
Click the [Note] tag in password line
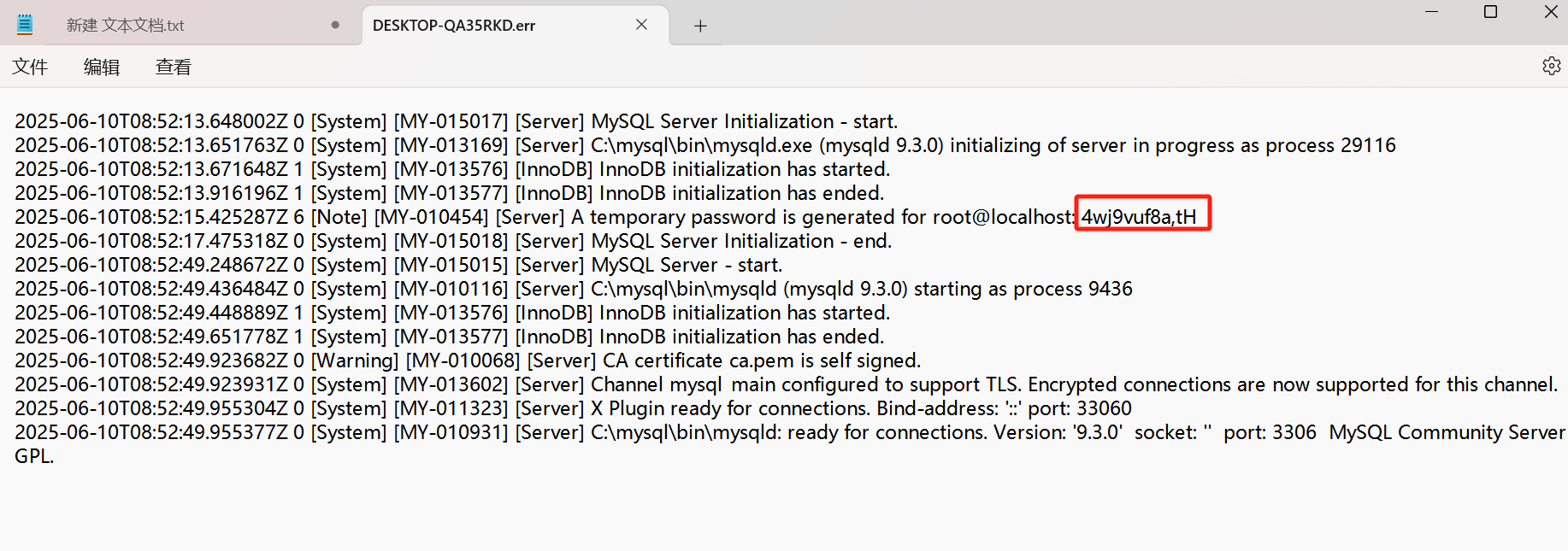pyautogui.click(x=339, y=217)
